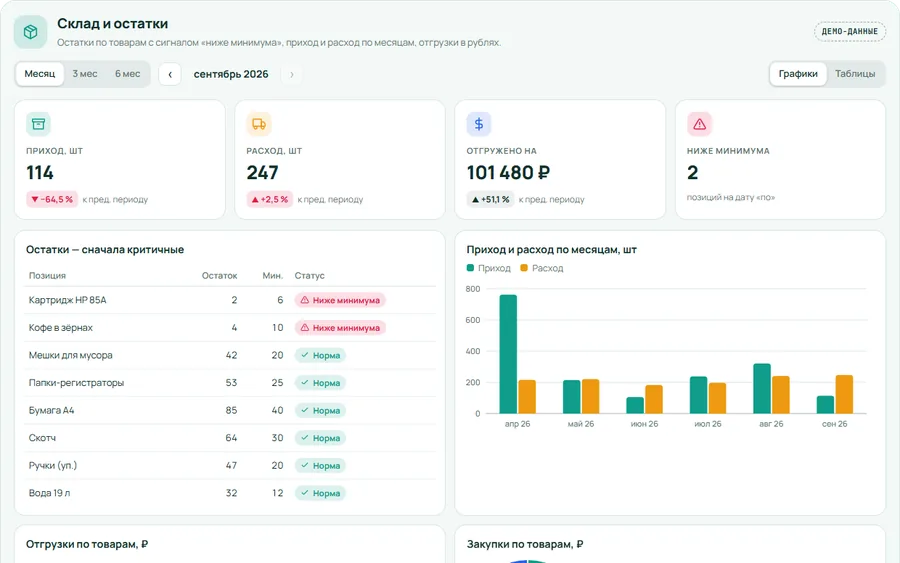900x563 pixels.
Task: Switch to the Таблицы view
Action: tap(855, 74)
